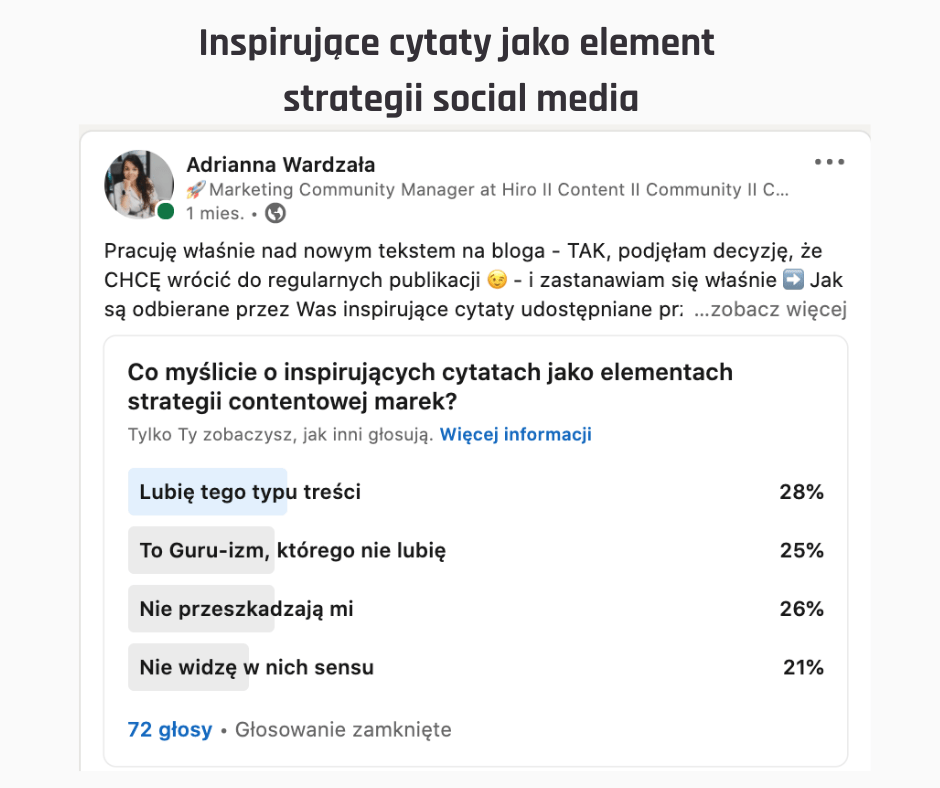Pick the "Nie przeszkadzają mi" poll answer

(x=247, y=608)
